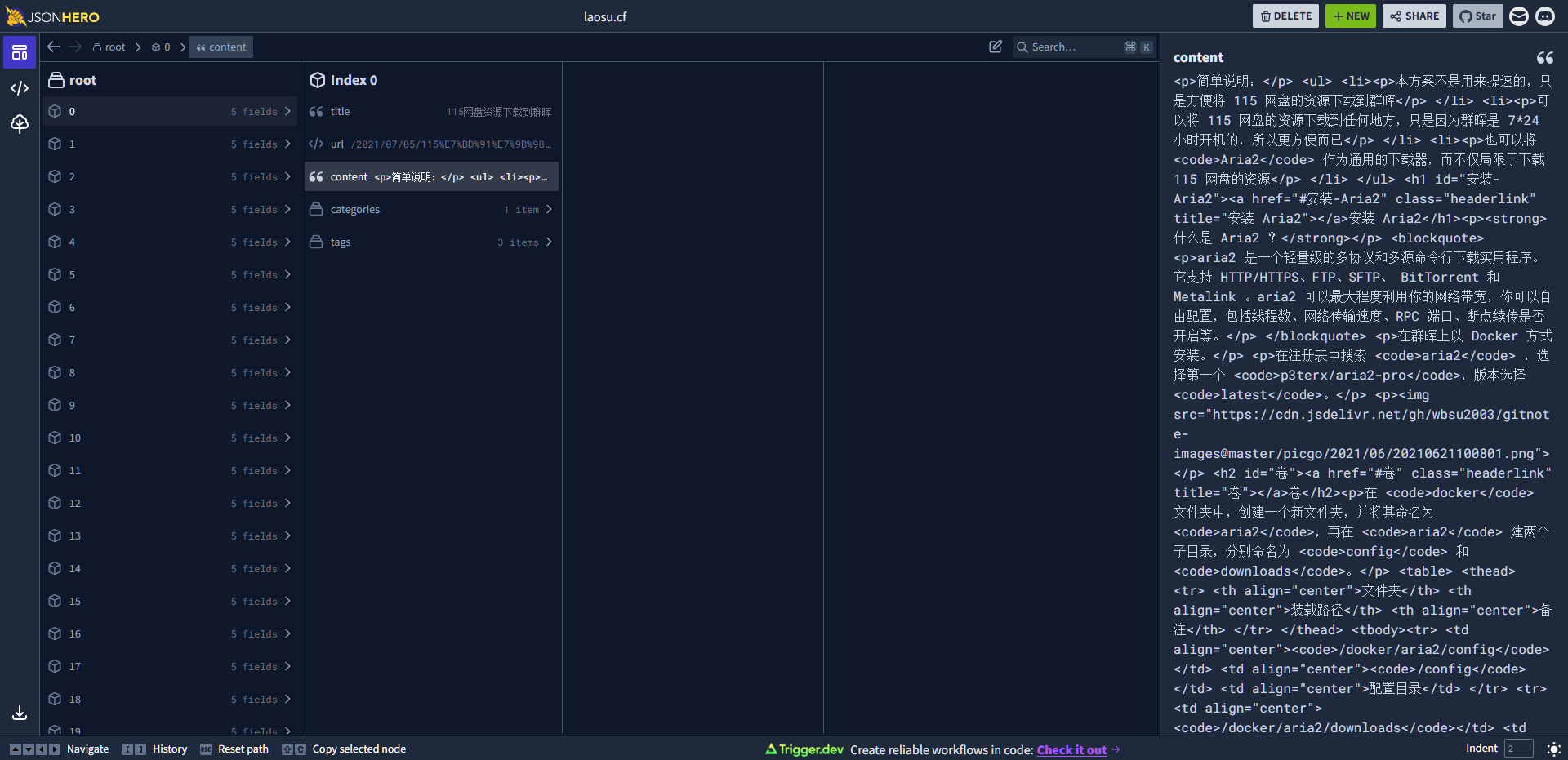Expand root item 6
Viewport: 1568px width, 760px height.
tap(170, 307)
